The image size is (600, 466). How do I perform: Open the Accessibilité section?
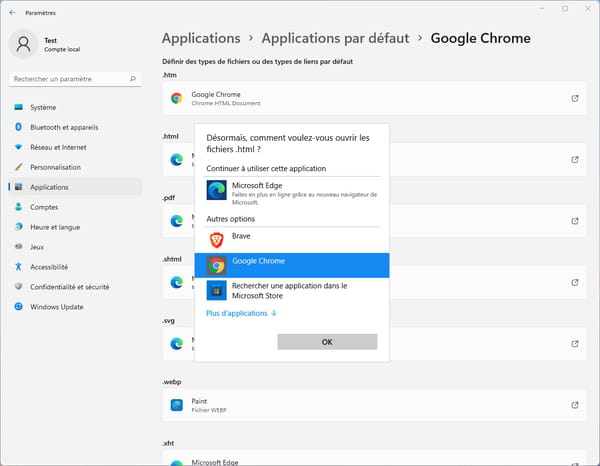coord(75,267)
